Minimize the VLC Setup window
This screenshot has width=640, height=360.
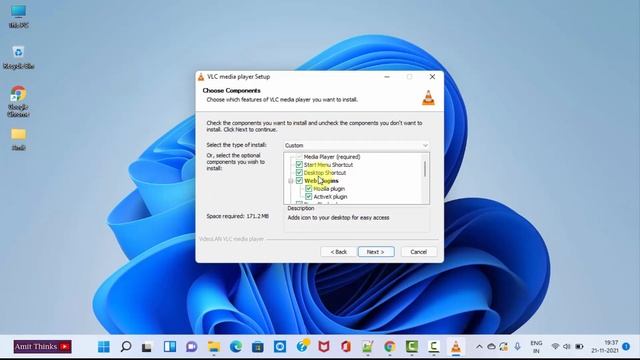(387, 77)
